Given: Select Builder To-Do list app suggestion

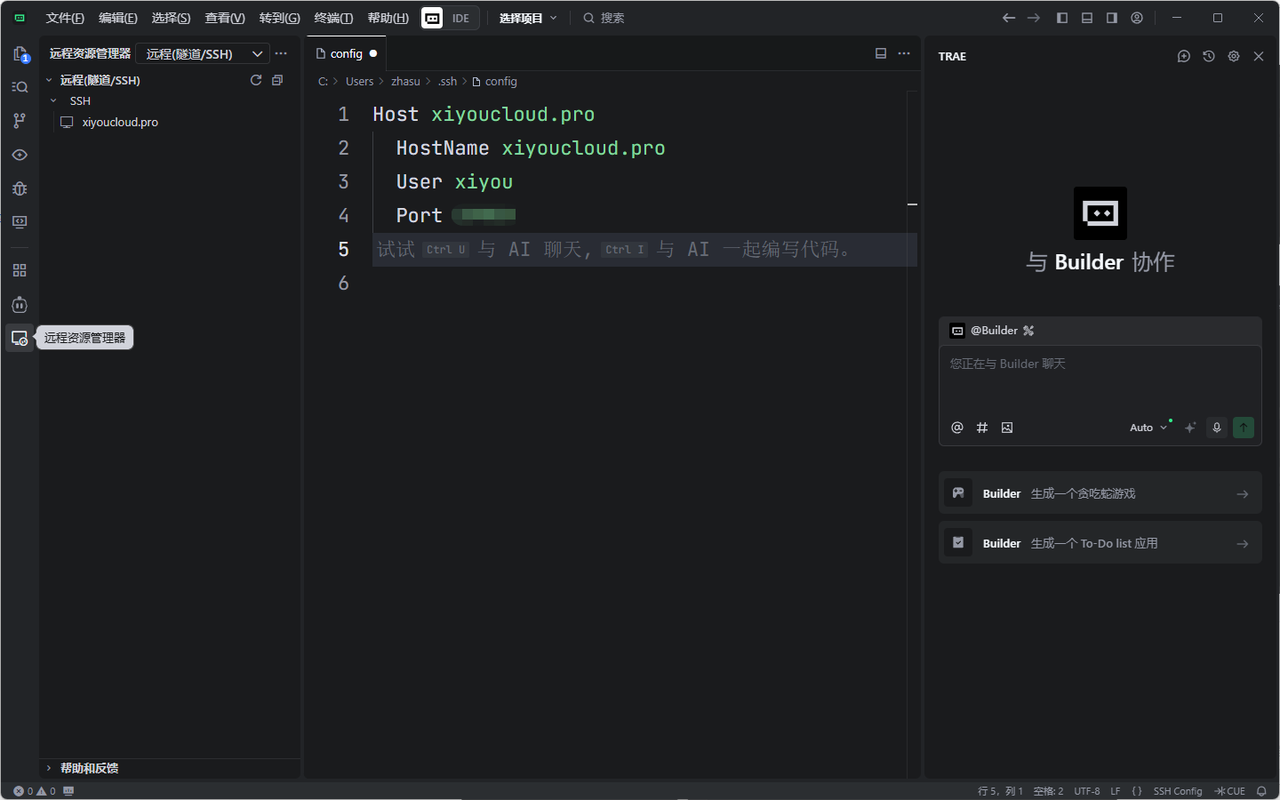Looking at the screenshot, I should [x=1100, y=543].
